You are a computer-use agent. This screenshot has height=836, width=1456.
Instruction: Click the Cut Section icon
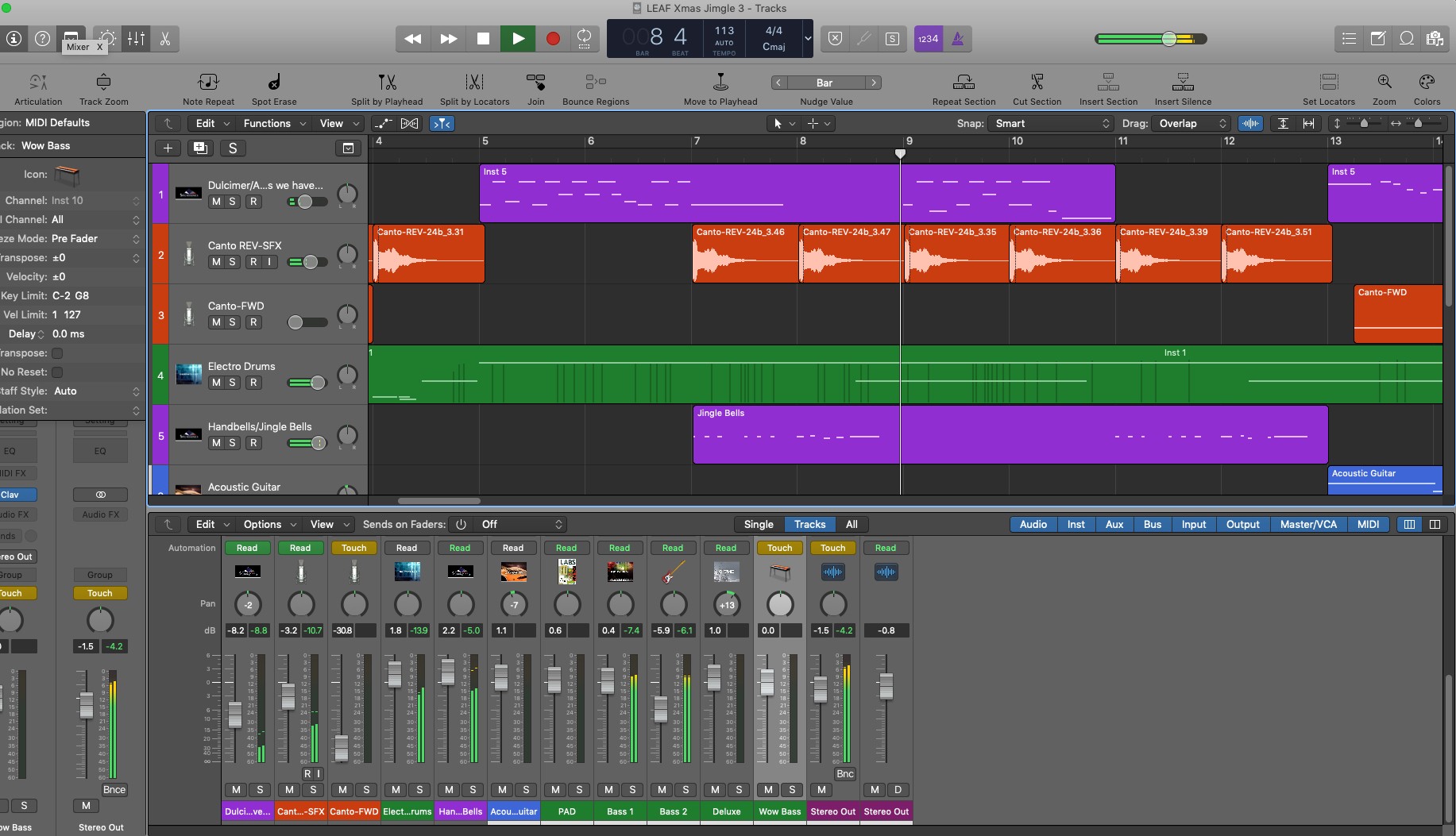pos(1037,83)
